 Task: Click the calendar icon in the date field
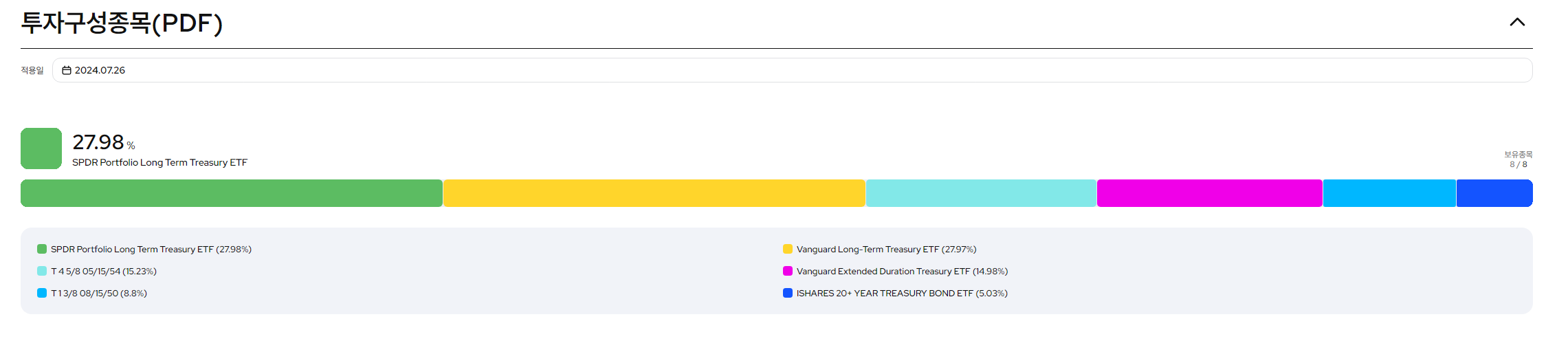(x=67, y=70)
